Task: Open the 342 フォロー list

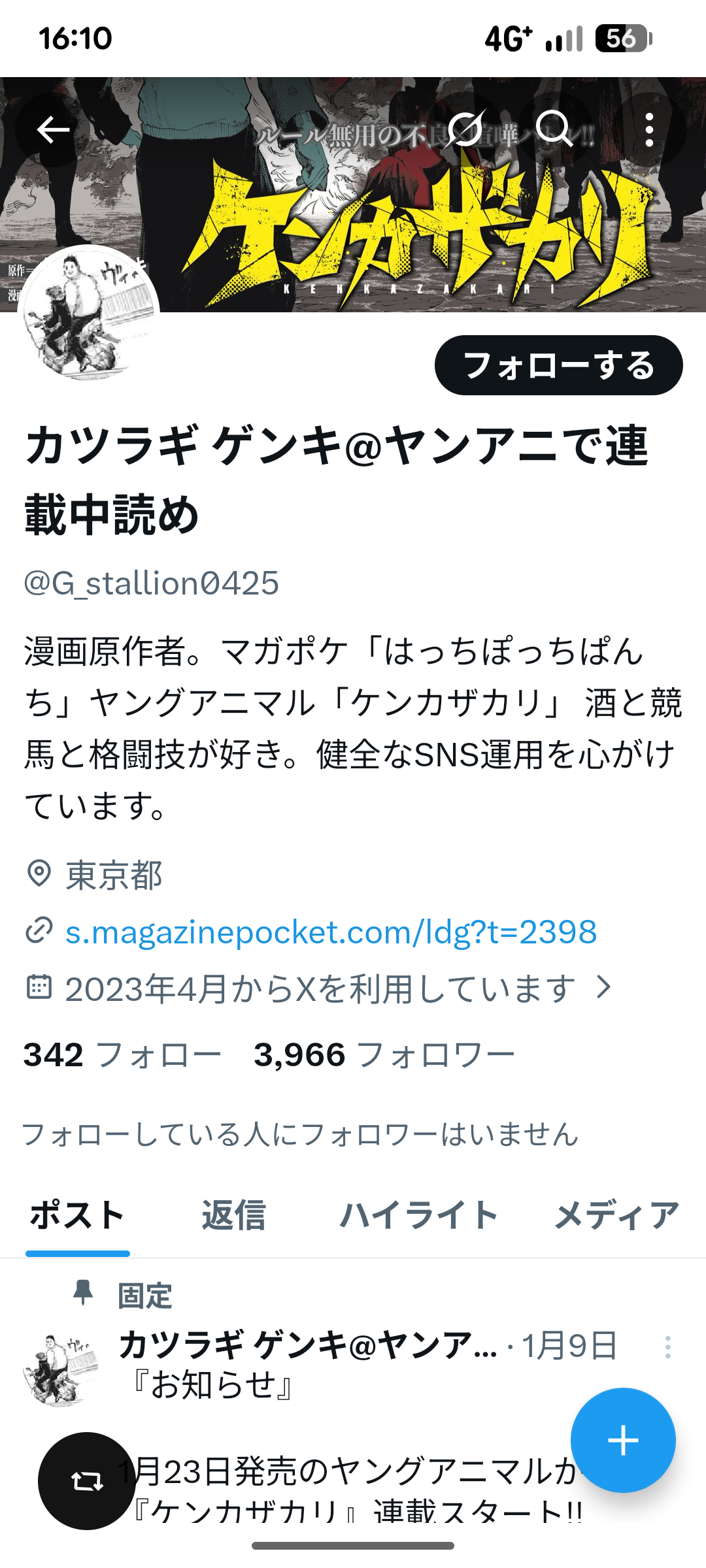Action: click(122, 1054)
